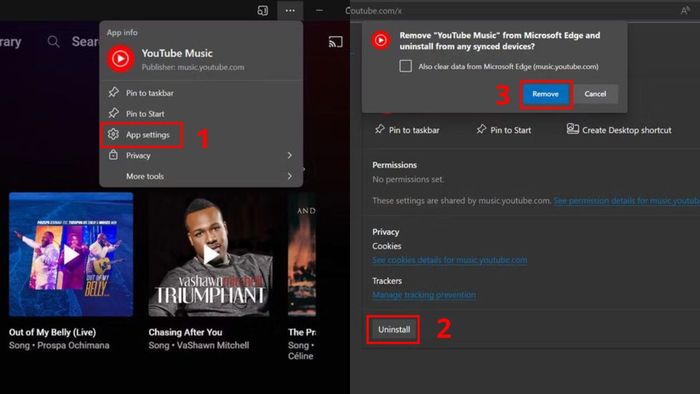Minimize the YouTube Music window
The height and width of the screenshot is (394, 700).
click(319, 10)
